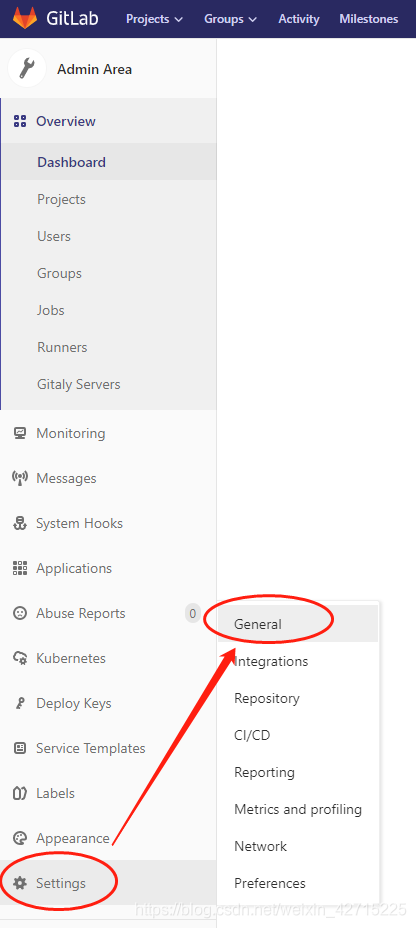Click the Kubernetes cloud-gear icon
The height and width of the screenshot is (928, 416).
[20, 658]
